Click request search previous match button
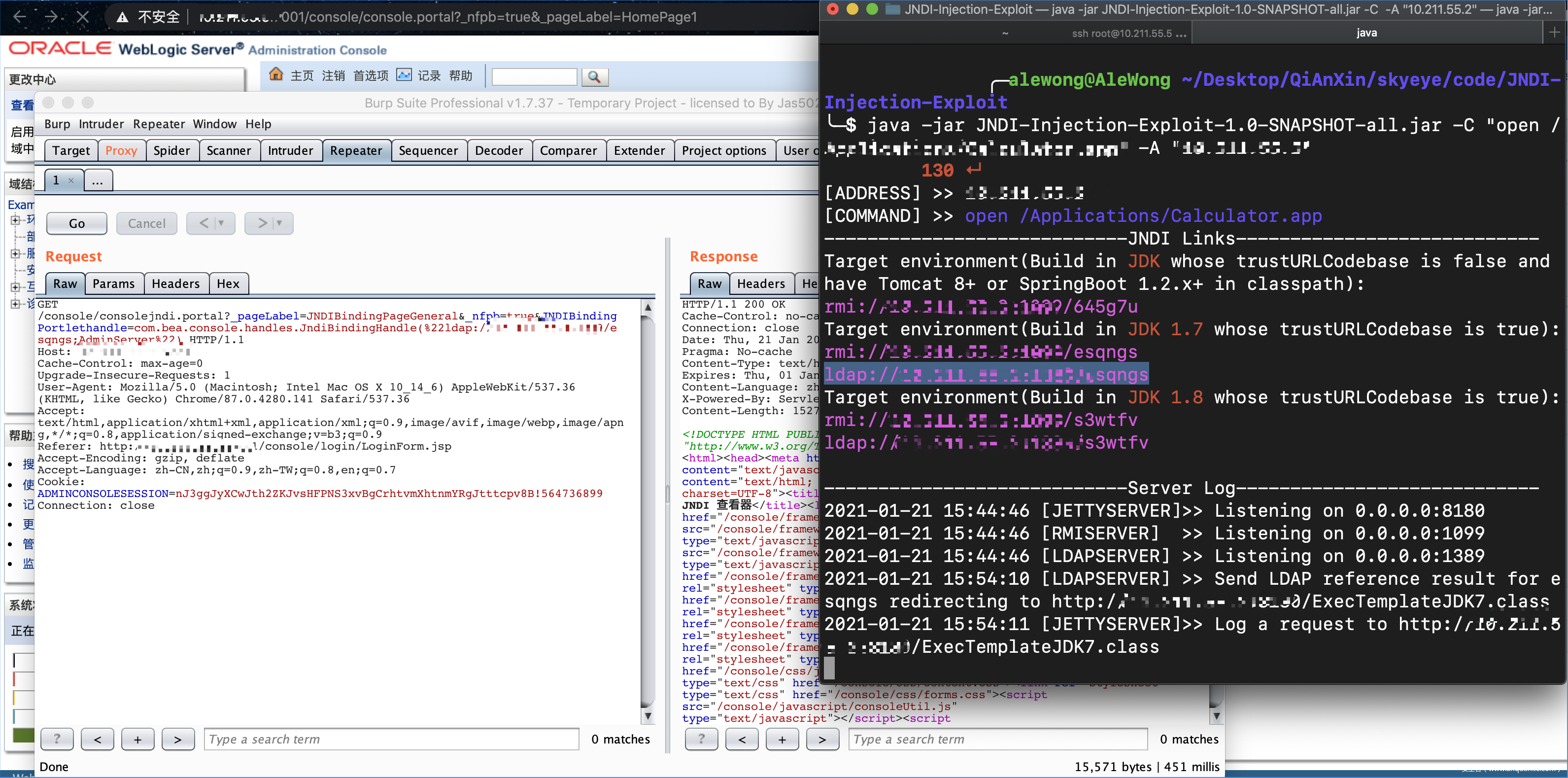This screenshot has width=1568, height=778. pos(98,739)
